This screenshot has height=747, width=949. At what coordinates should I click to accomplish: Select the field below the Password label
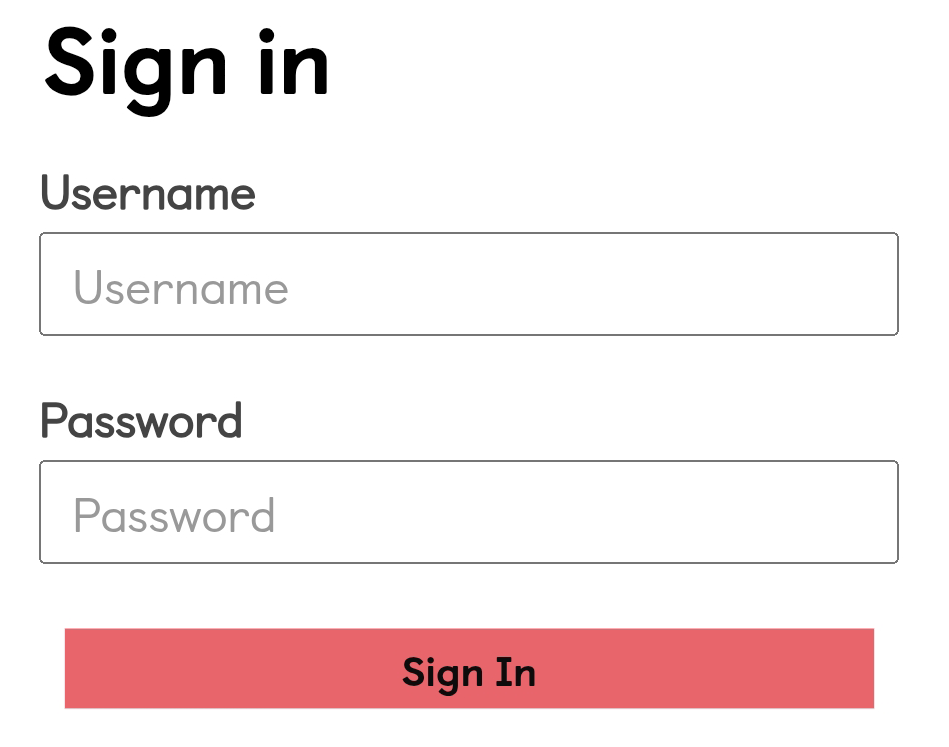click(468, 512)
